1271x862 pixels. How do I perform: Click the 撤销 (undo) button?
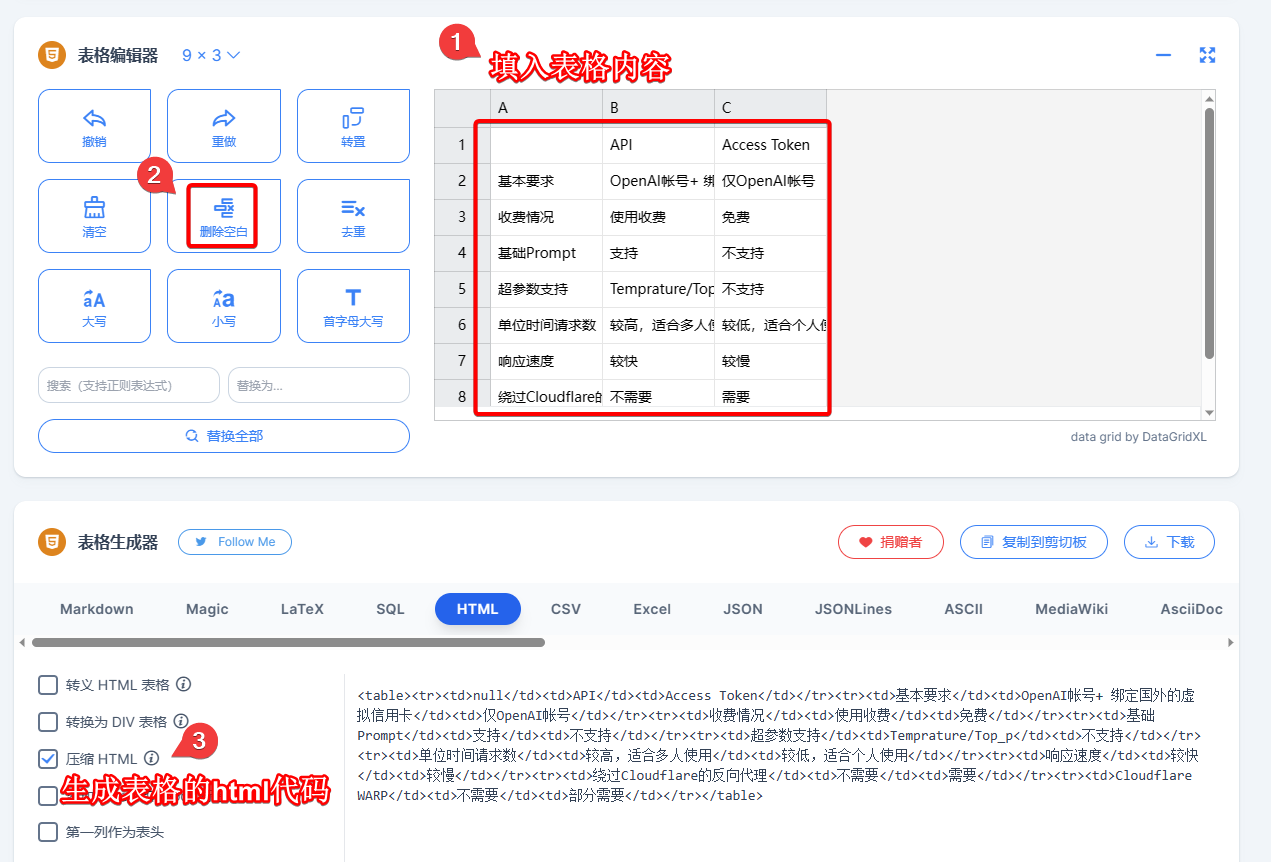94,126
